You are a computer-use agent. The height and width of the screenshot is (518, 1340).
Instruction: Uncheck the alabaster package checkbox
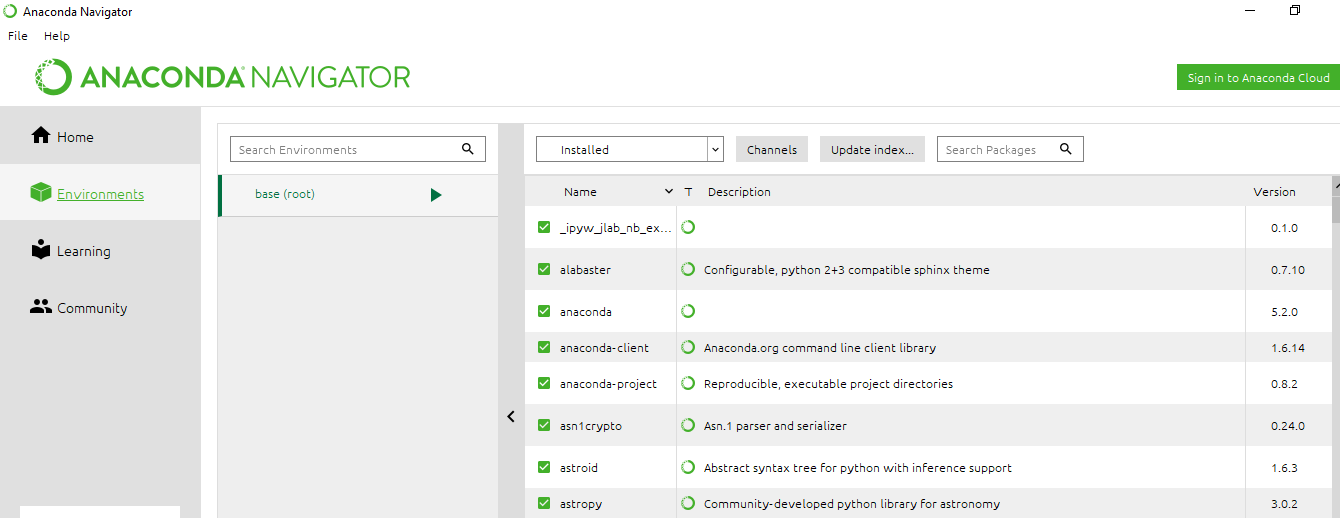click(544, 270)
